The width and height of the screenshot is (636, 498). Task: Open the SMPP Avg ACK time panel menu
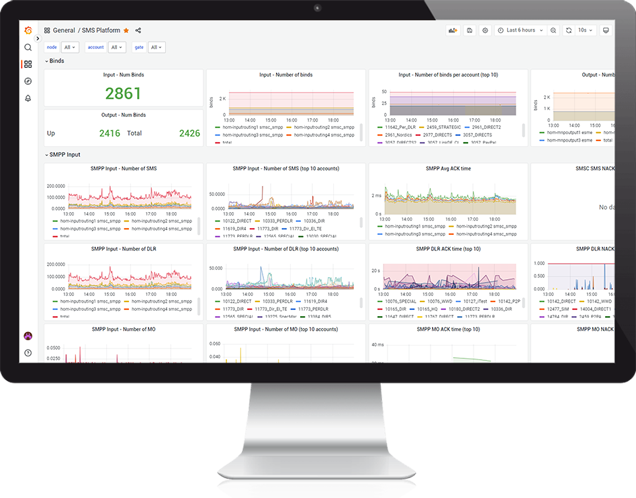pyautogui.click(x=448, y=169)
